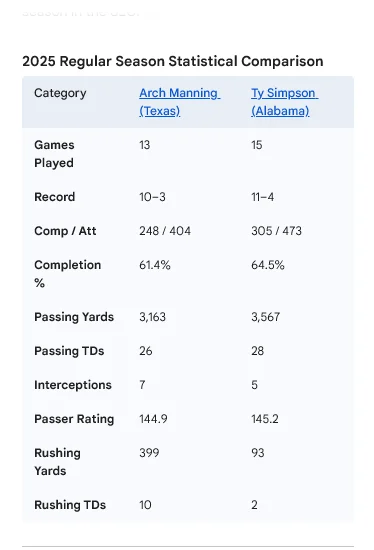Select the Category column header

tap(60, 93)
